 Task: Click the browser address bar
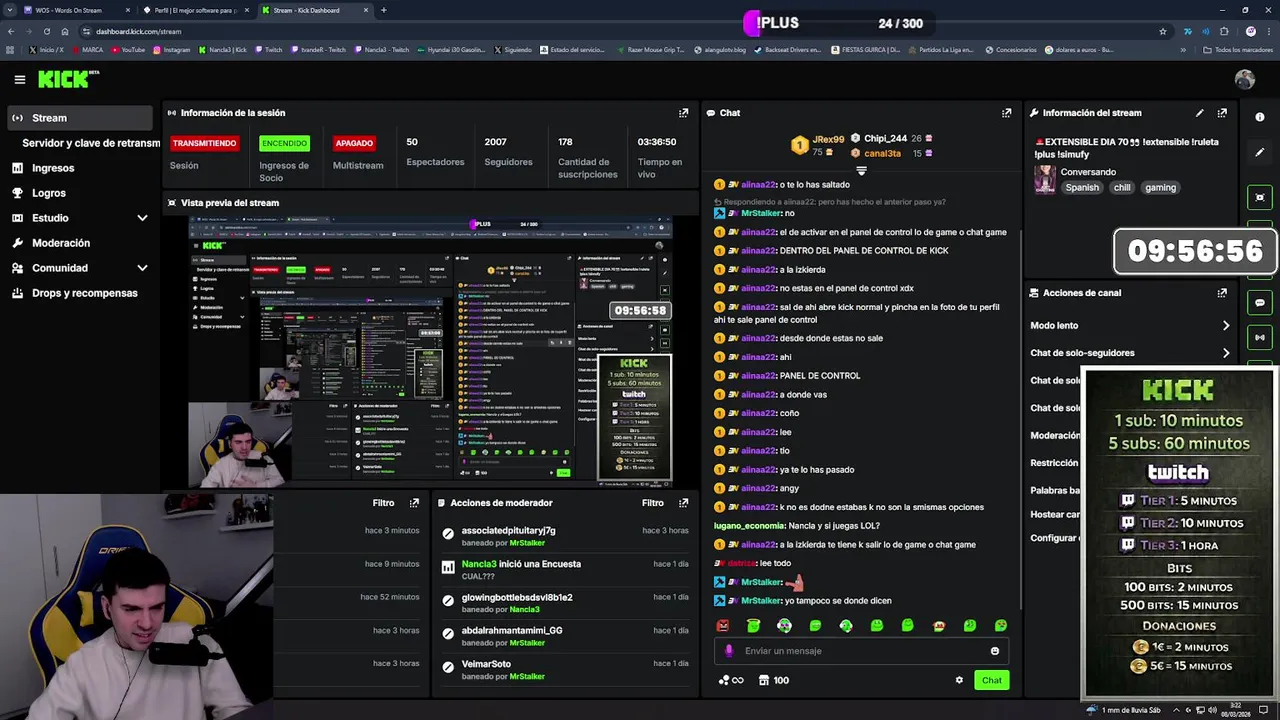[620, 31]
